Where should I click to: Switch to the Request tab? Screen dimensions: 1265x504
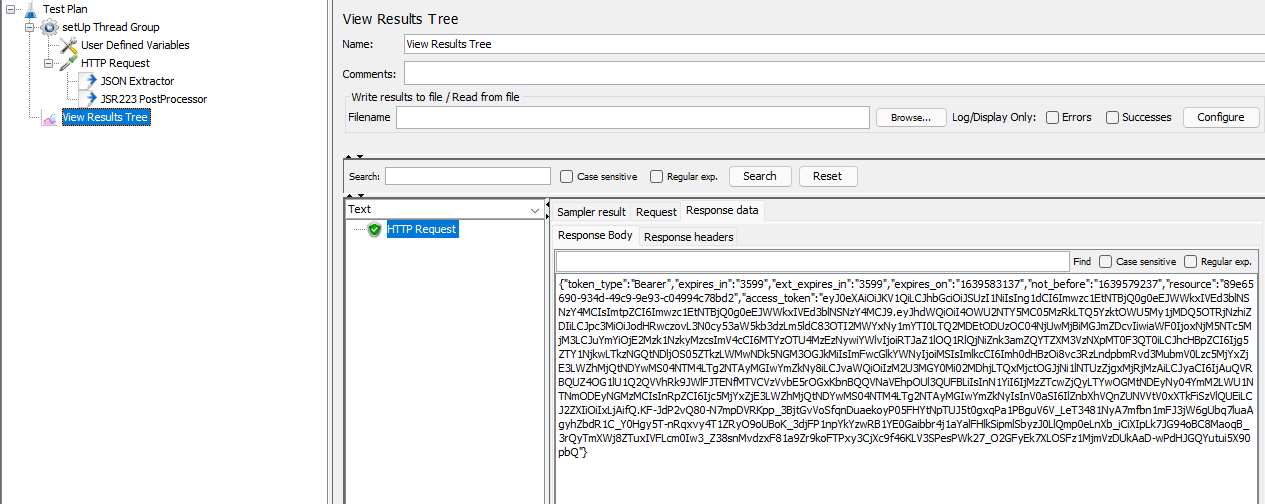(656, 212)
